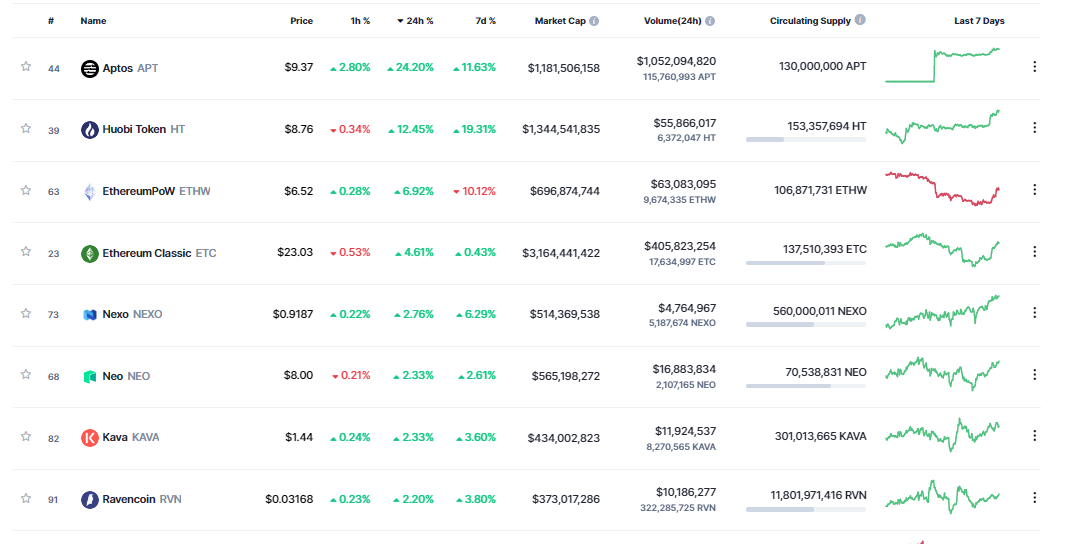Open the three-dot menu for Nexo
The width and height of the screenshot is (1066, 544).
pos(1034,313)
